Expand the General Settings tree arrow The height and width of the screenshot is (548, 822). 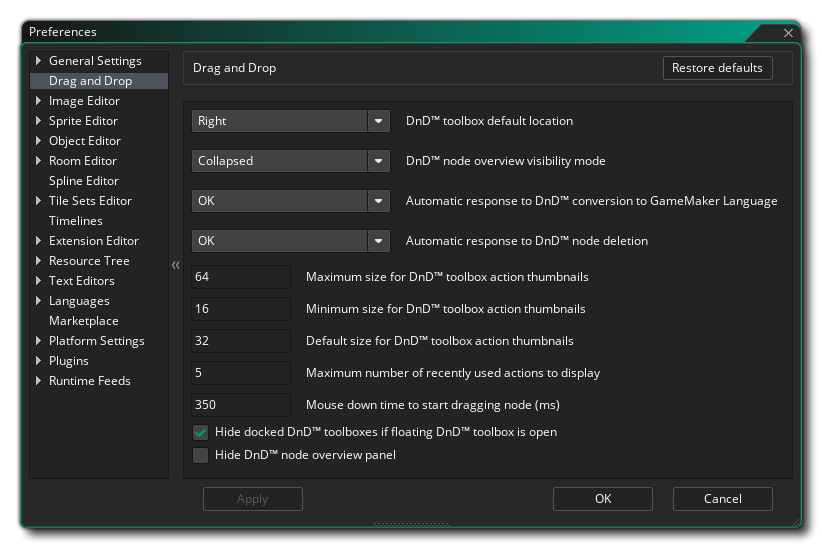(x=39, y=61)
